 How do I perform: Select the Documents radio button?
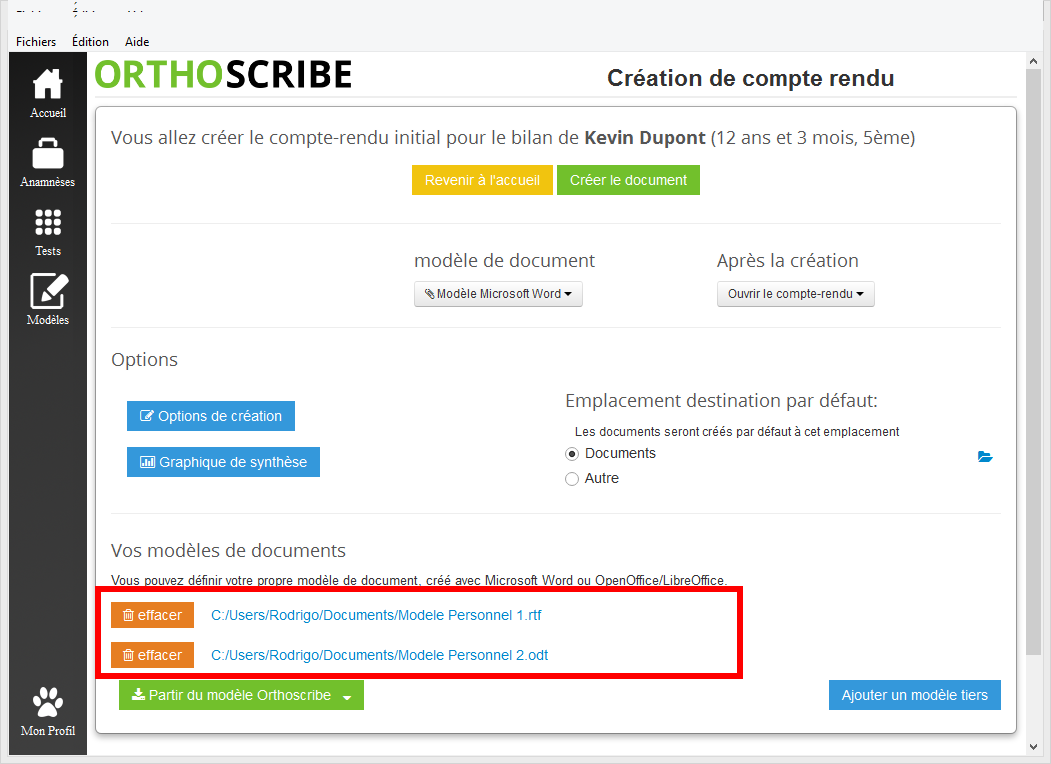[572, 454]
